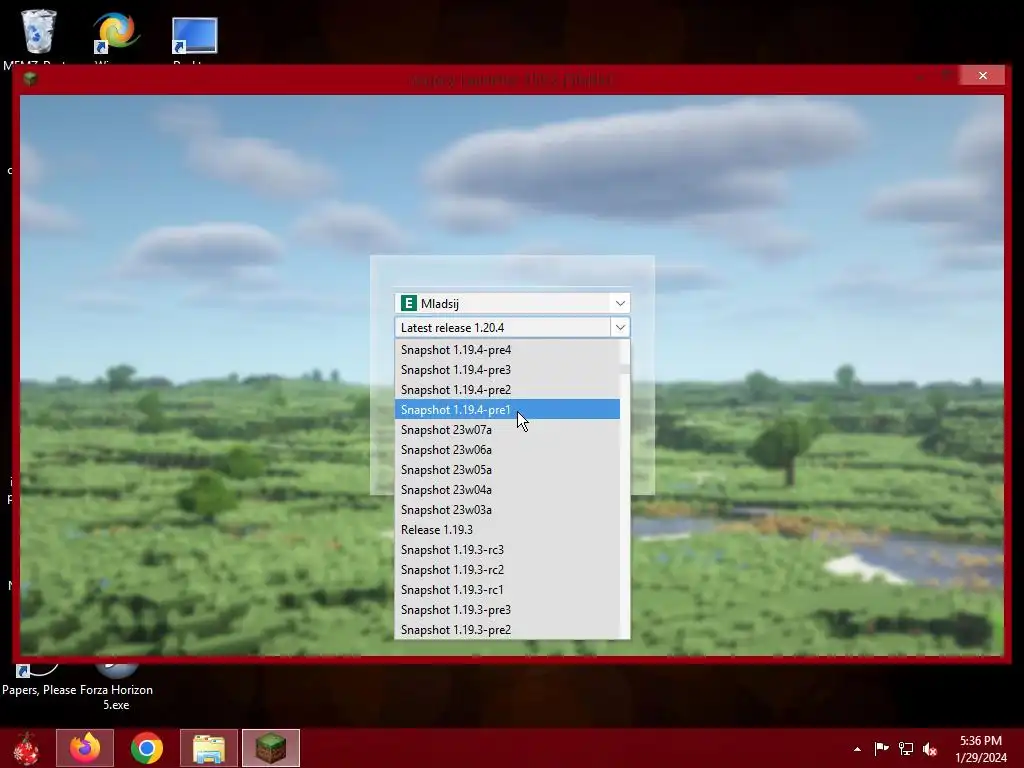Image resolution: width=1024 pixels, height=768 pixels.
Task: Open File Explorer from the taskbar
Action: (x=209, y=748)
